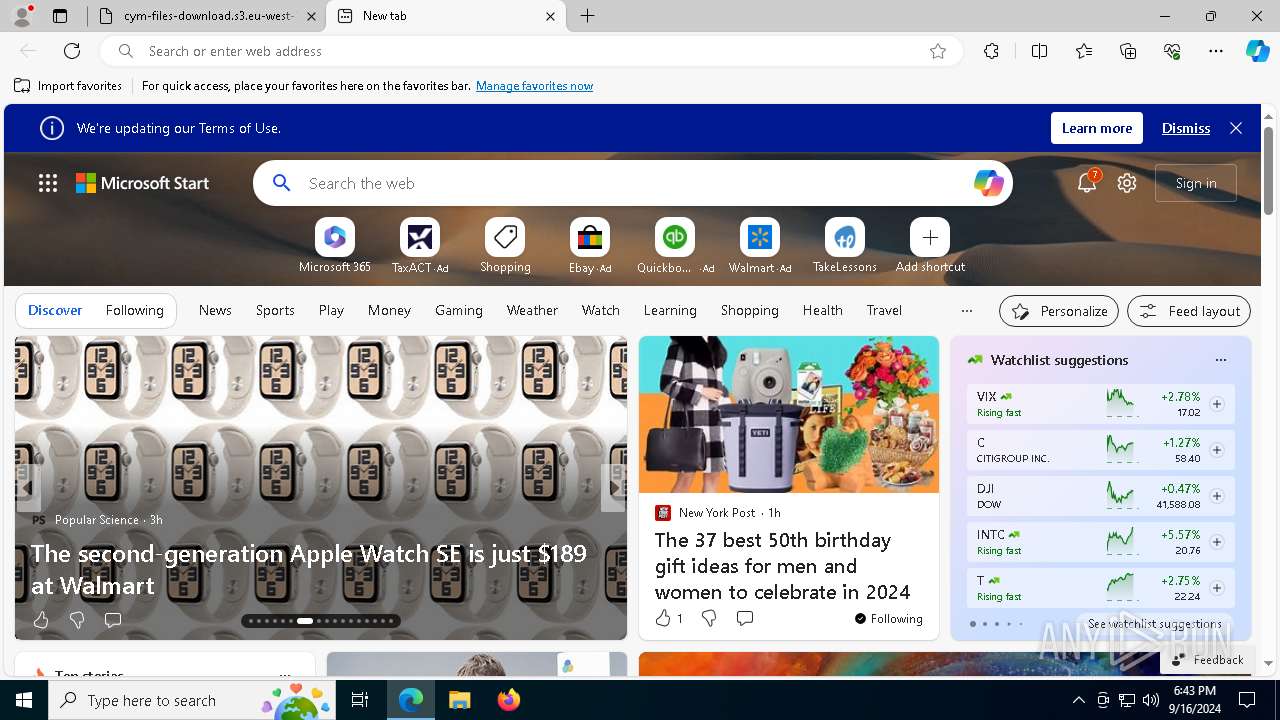Image resolution: width=1280 pixels, height=720 pixels.
Task: Sign in to Microsoft Start
Action: (x=1196, y=183)
